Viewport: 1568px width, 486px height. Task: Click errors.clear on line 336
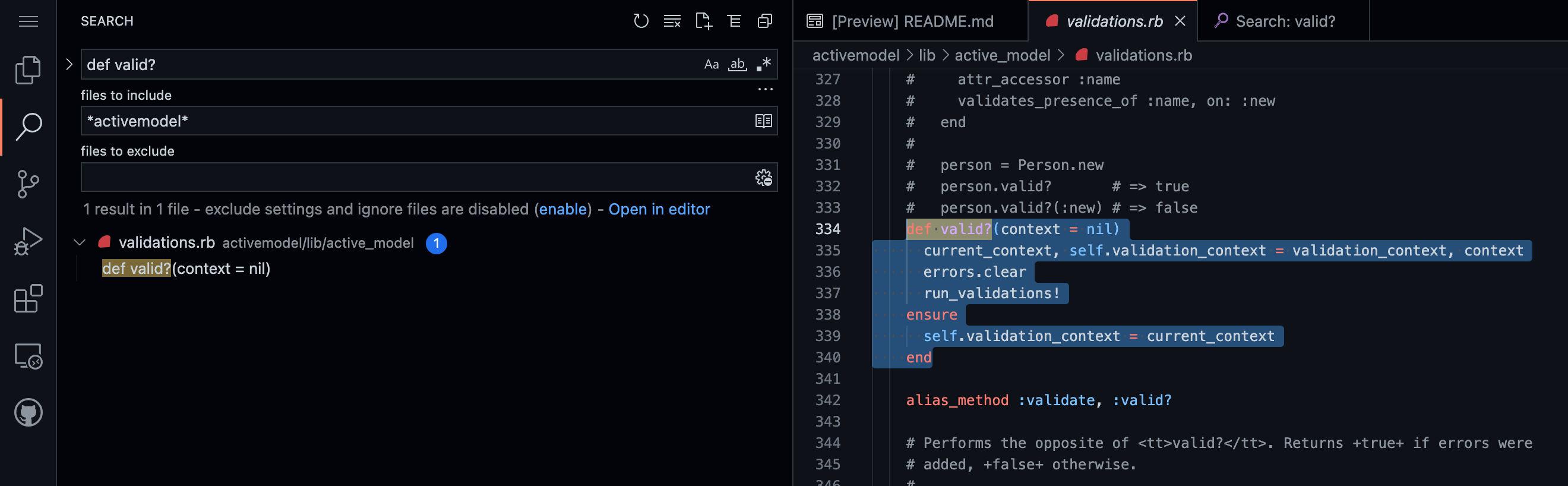click(975, 272)
